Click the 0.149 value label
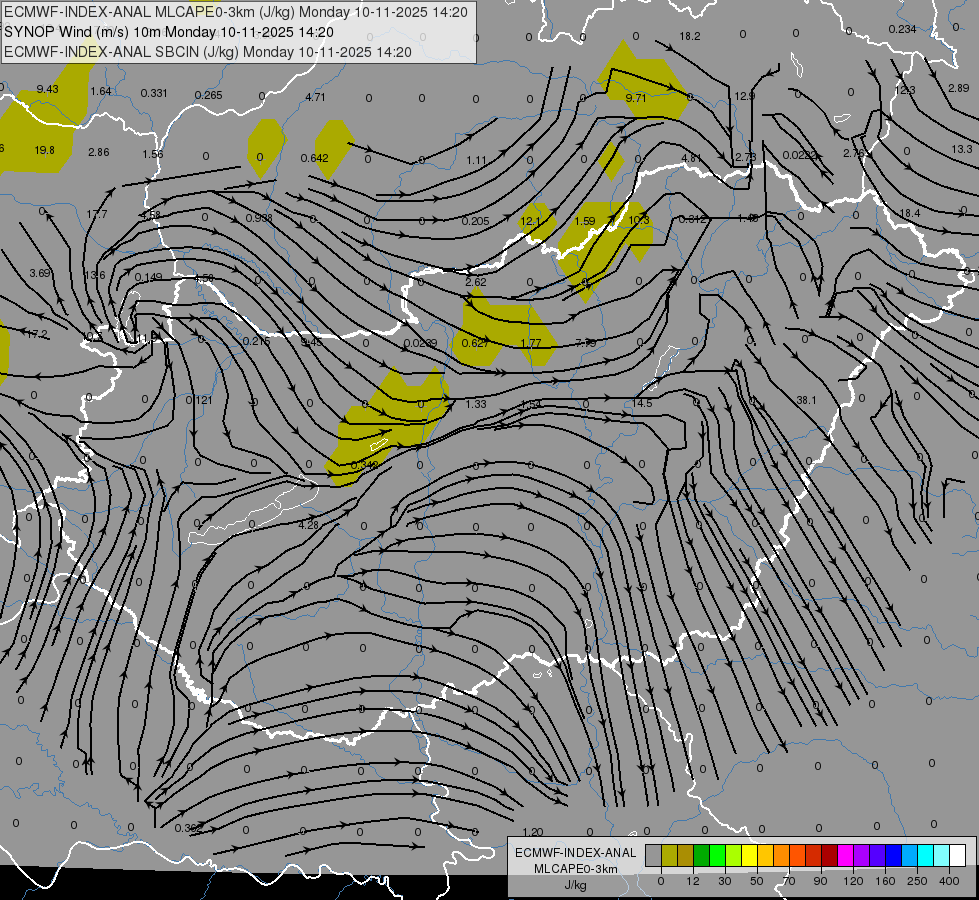979x900 pixels. click(x=148, y=277)
